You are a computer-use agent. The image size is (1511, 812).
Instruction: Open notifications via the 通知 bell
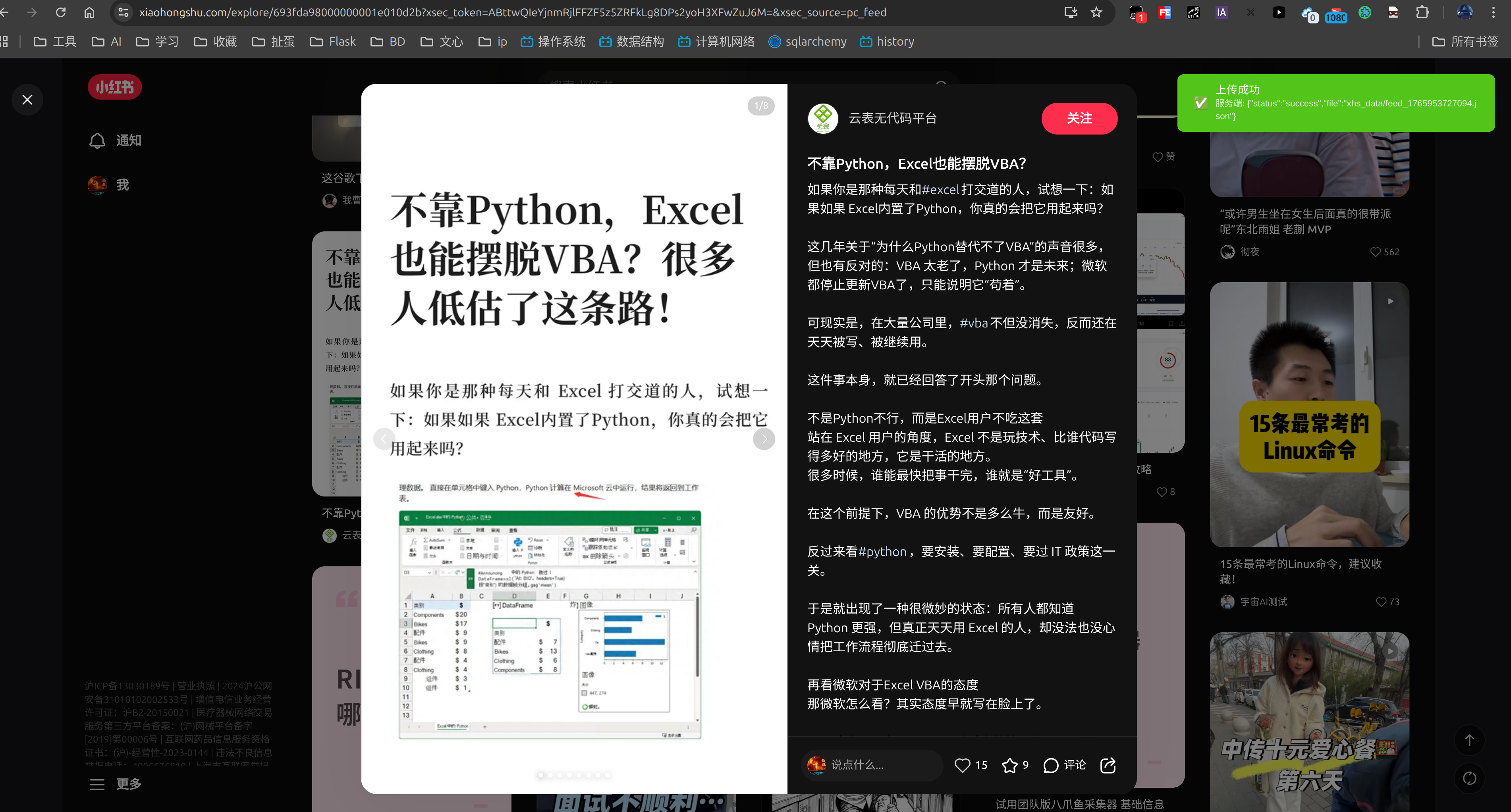pyautogui.click(x=97, y=141)
